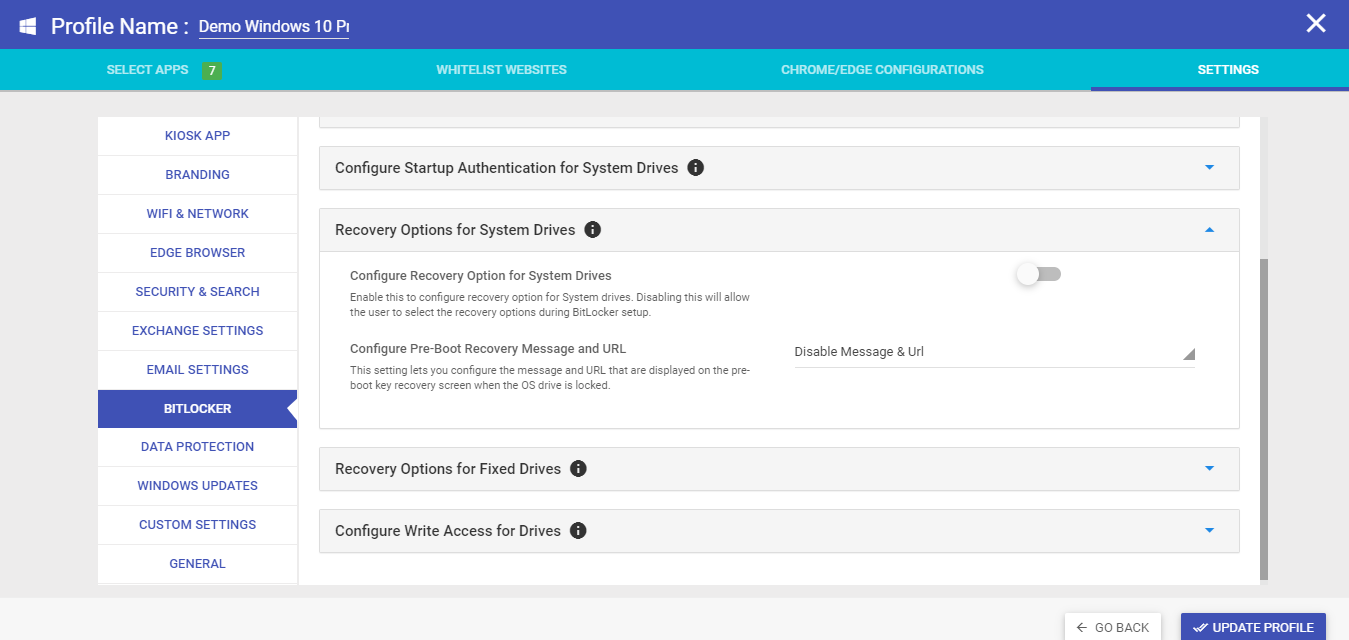The width and height of the screenshot is (1349, 640).
Task: Click the settings panel vertical scrollbar
Action: (1264, 418)
